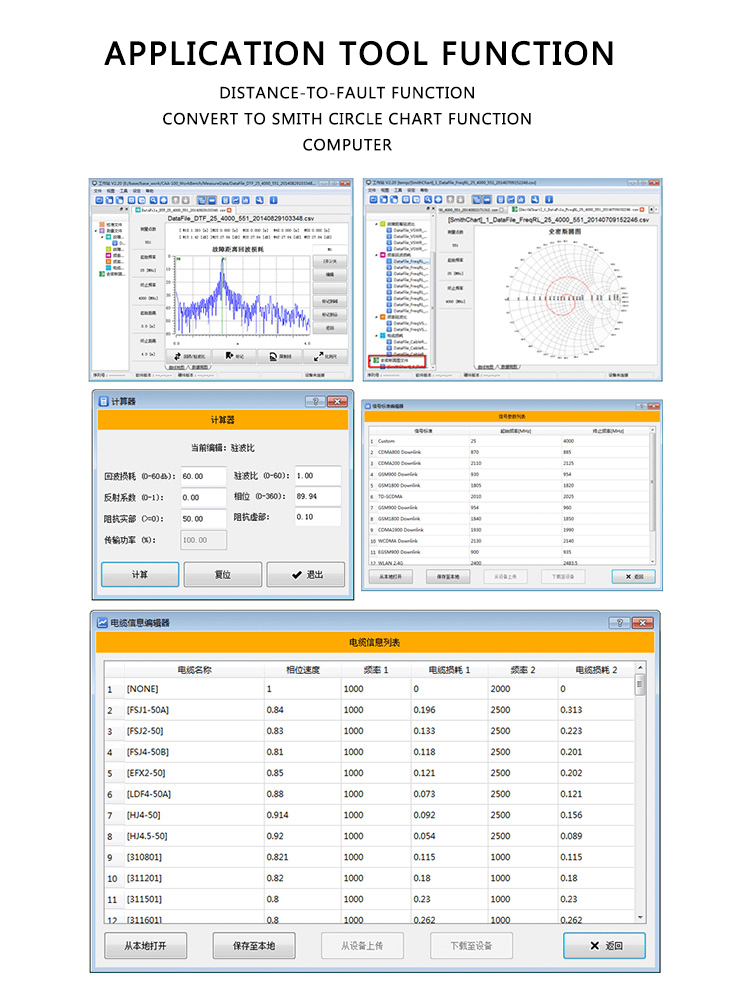Viewport: 750px width, 993px height.
Task: Click the help question mark in the cable editor title bar
Action: tap(619, 622)
